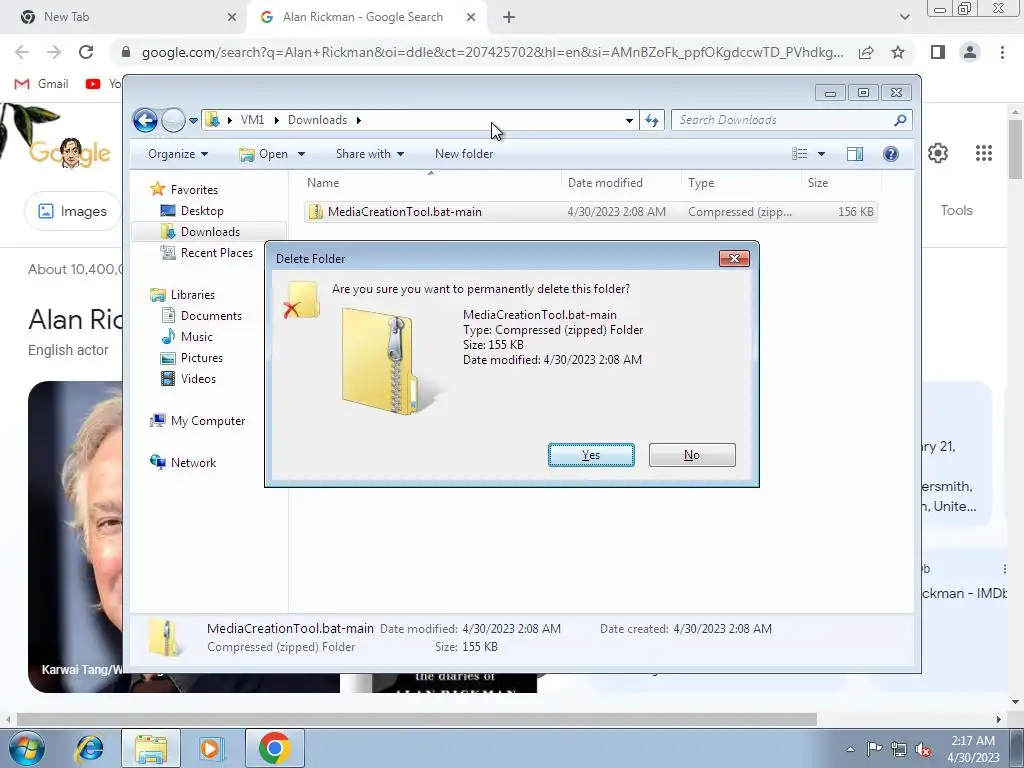1024x768 pixels.
Task: Sort by Size column header
Action: [x=841, y=183]
